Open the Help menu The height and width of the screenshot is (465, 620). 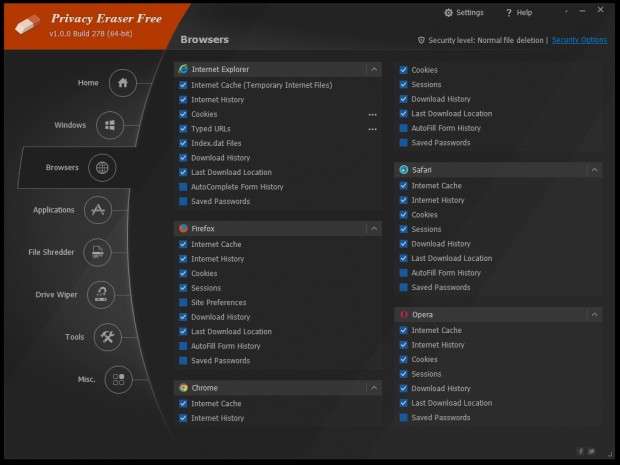(519, 13)
